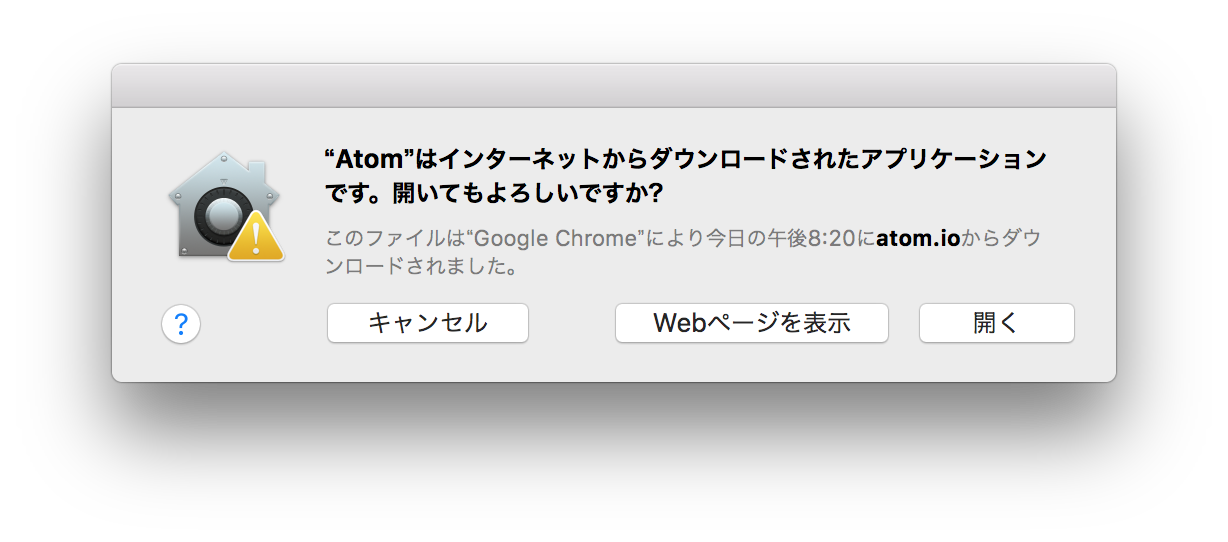The width and height of the screenshot is (1228, 542).
Task: Click the empty space between キャンセル and Webページを表示
Action: point(572,323)
